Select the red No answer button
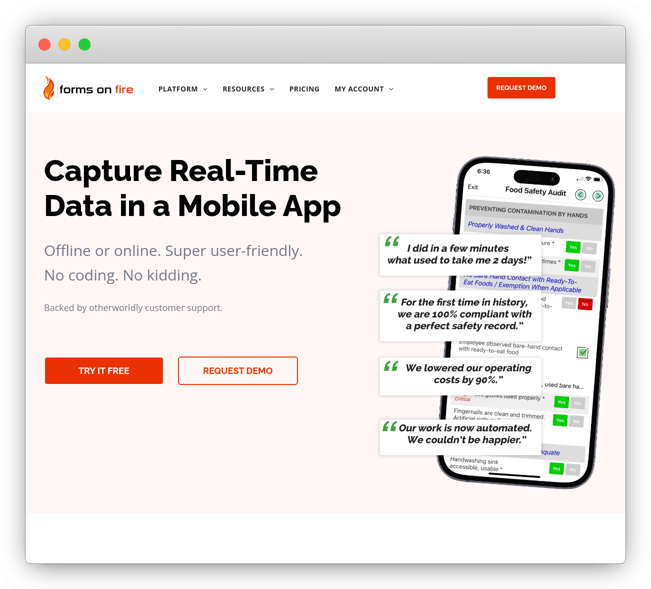Image resolution: width=651 pixels, height=589 pixels. (585, 304)
